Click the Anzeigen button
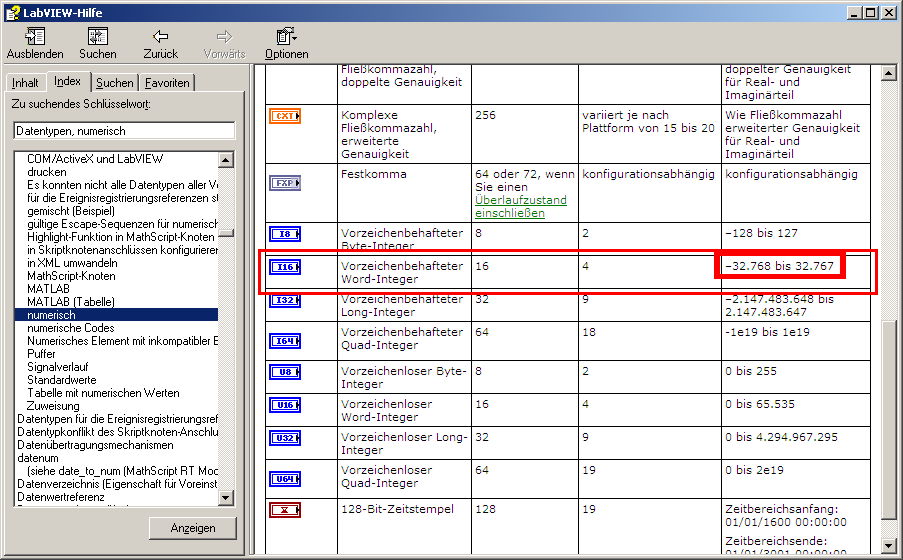Screen dimensions: 903x560 point(193,528)
